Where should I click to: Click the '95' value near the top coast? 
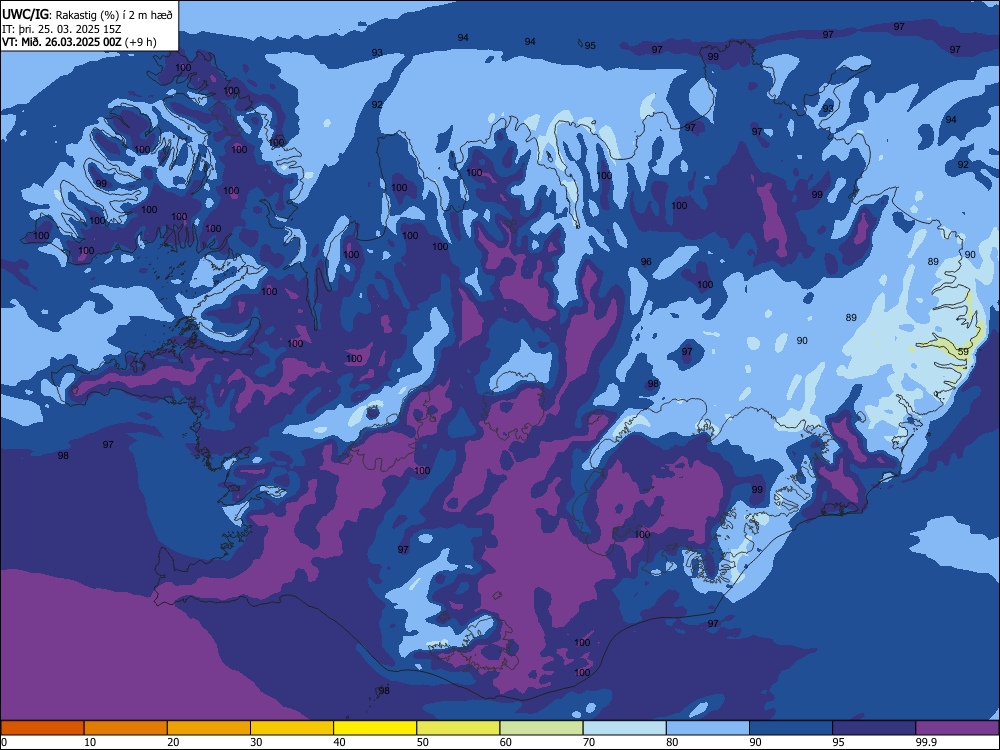(590, 45)
